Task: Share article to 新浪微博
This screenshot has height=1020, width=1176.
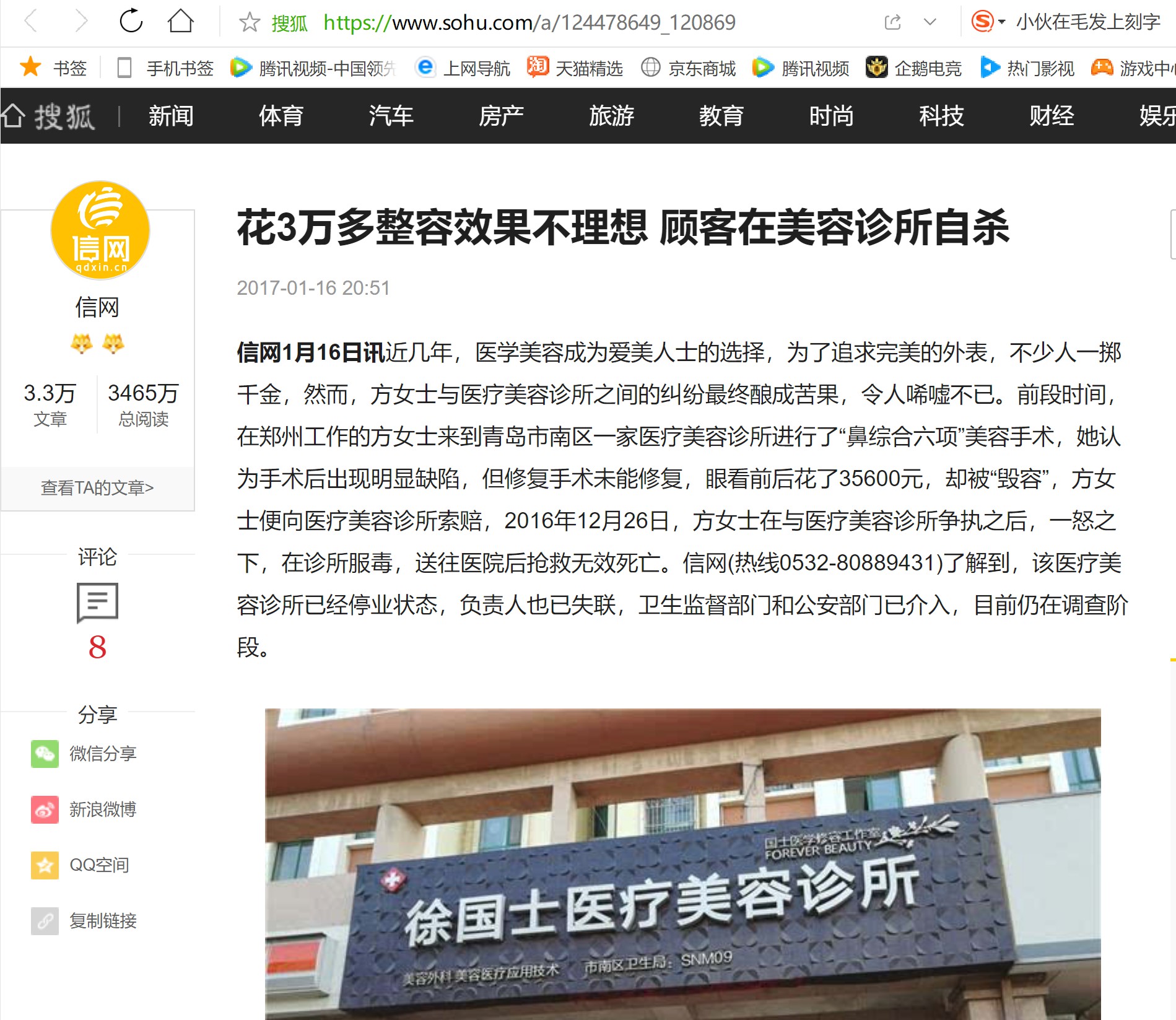Action: pos(84,809)
